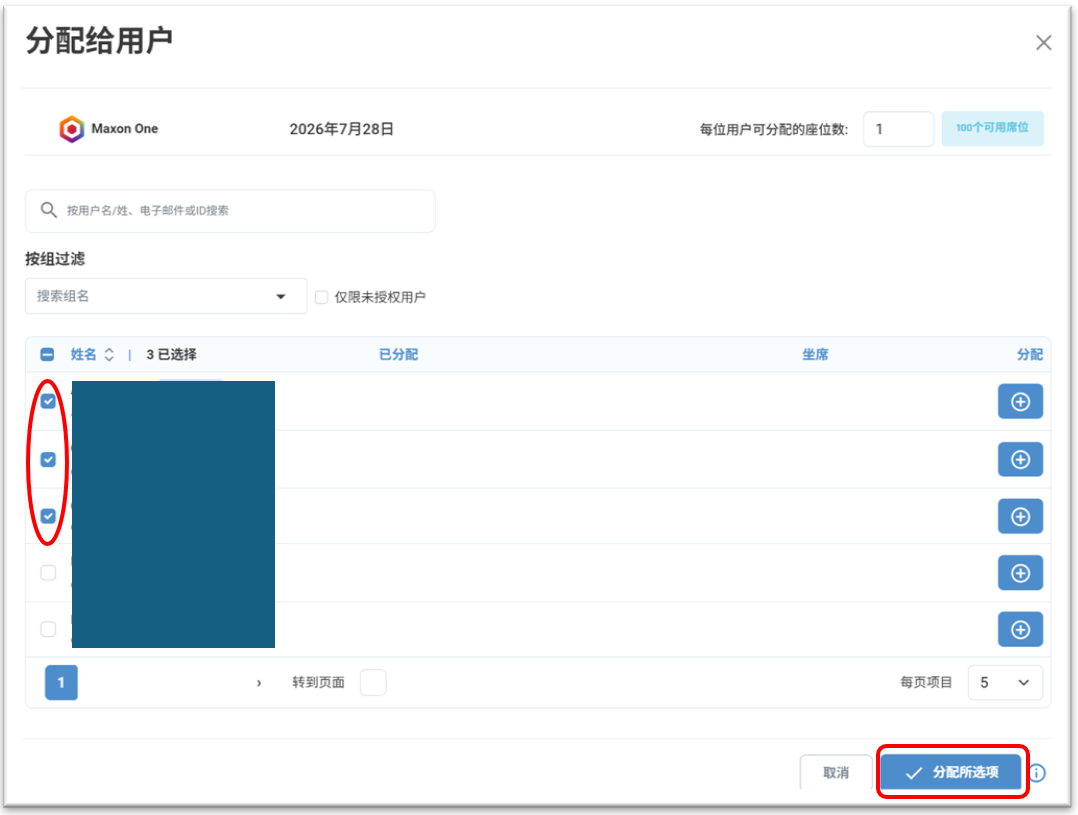This screenshot has width=1078, height=815.
Task: Click the assign plus icon in fifth row
Action: point(1020,629)
